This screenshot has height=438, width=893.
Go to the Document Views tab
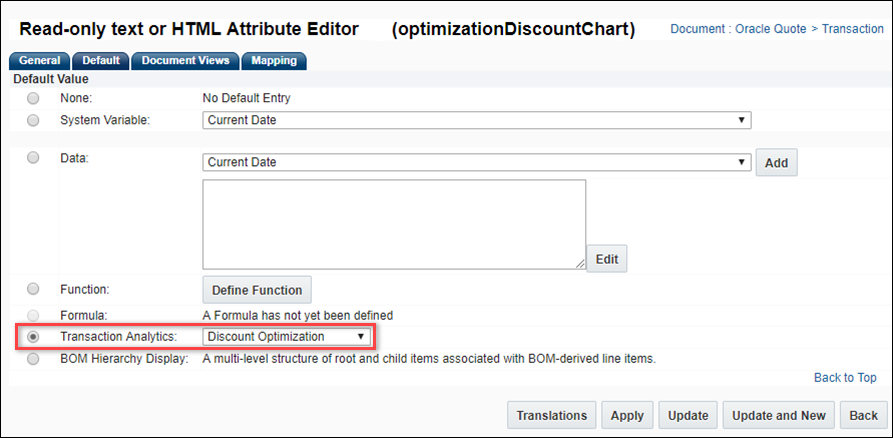pos(186,61)
